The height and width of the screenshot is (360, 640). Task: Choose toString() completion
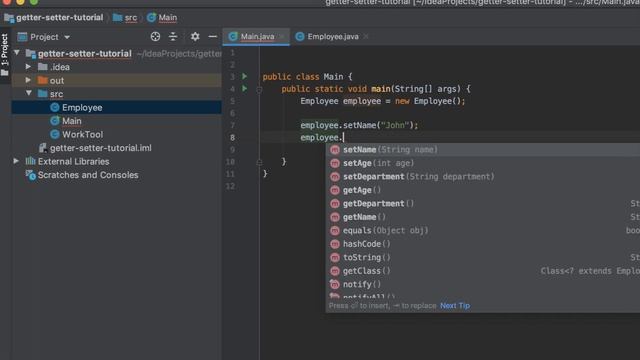483,257
